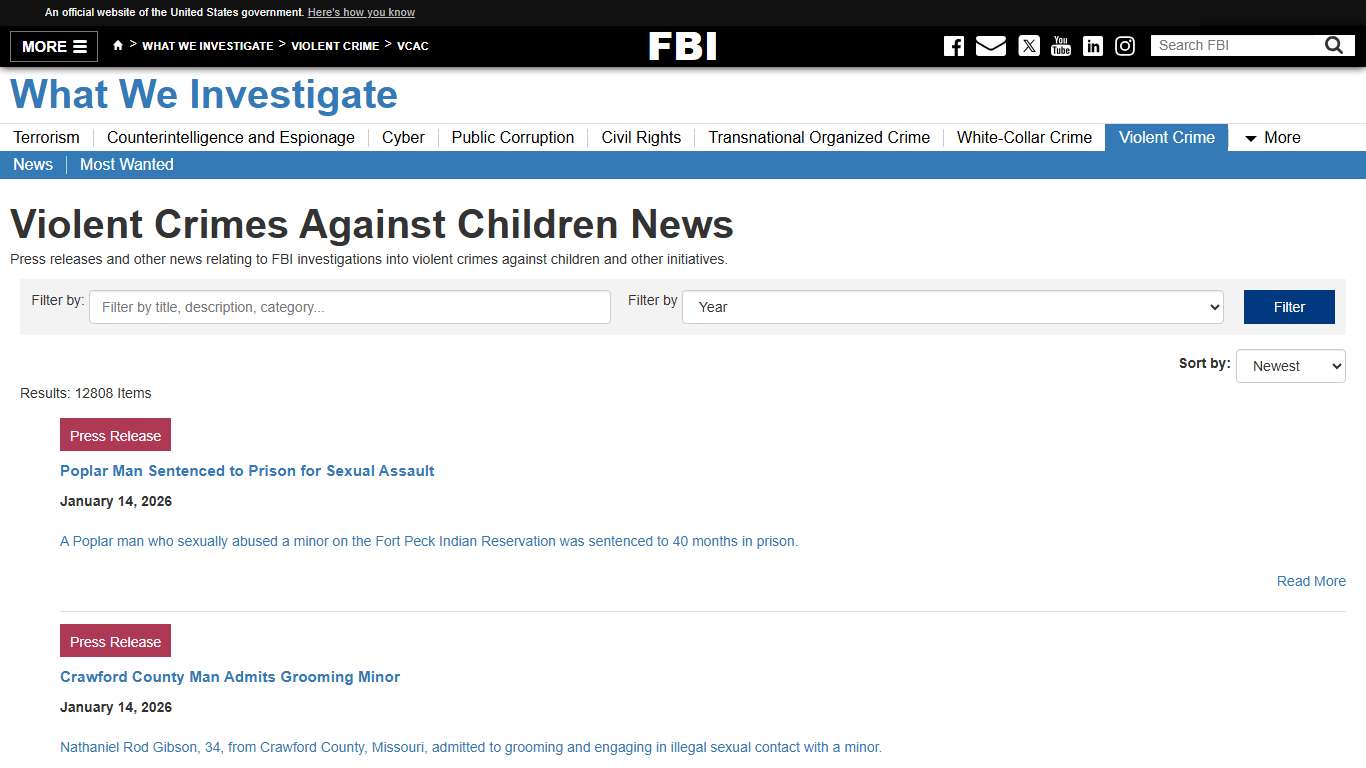Switch to the Terrorism tab

(x=46, y=137)
